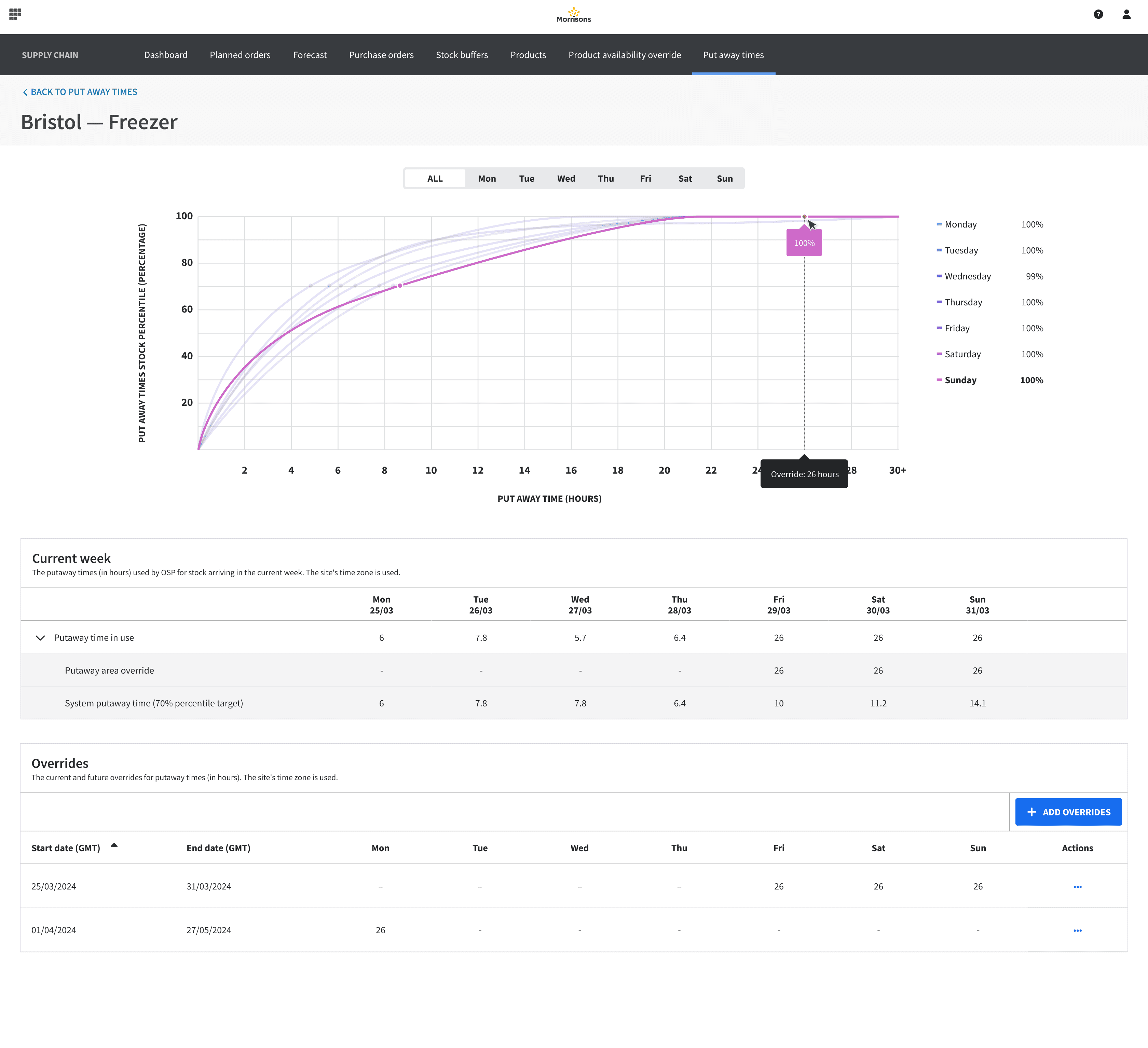The height and width of the screenshot is (1048, 1148).
Task: Click the Sunday 70% point on chart
Action: coord(400,285)
